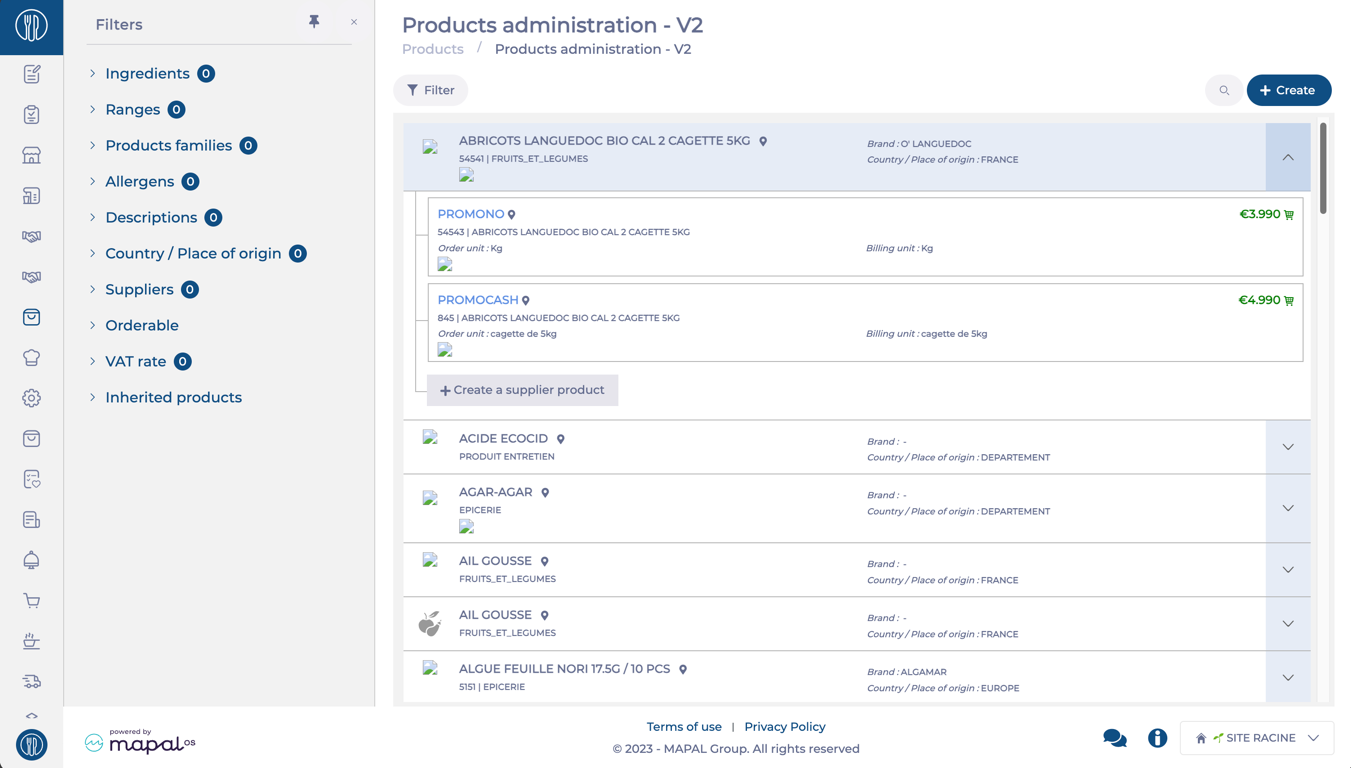Click the apple thumbnail of AIL GOUSSE
This screenshot has width=1351, height=768.
click(430, 624)
